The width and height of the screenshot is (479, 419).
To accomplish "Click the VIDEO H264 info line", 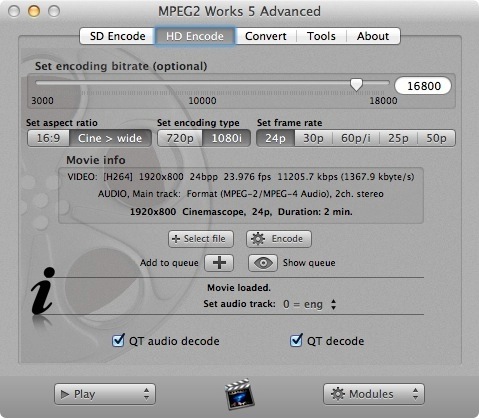I will tap(241, 177).
